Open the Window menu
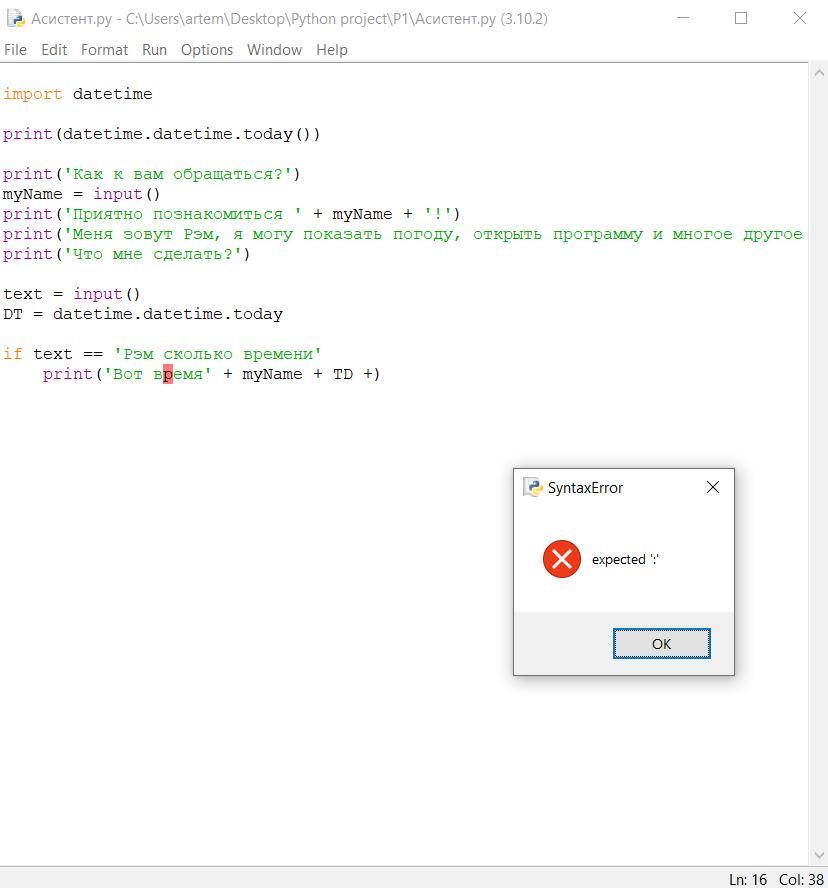The height and width of the screenshot is (888, 828). point(274,50)
